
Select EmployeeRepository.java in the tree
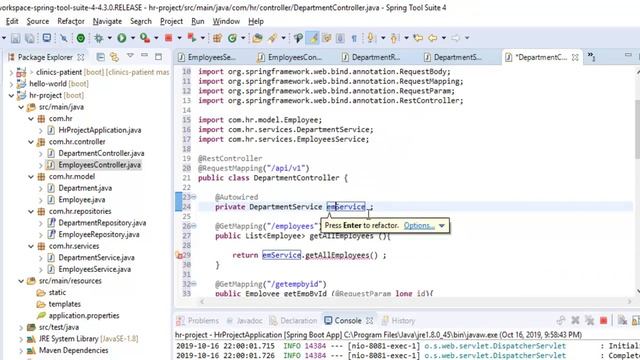tap(99, 235)
